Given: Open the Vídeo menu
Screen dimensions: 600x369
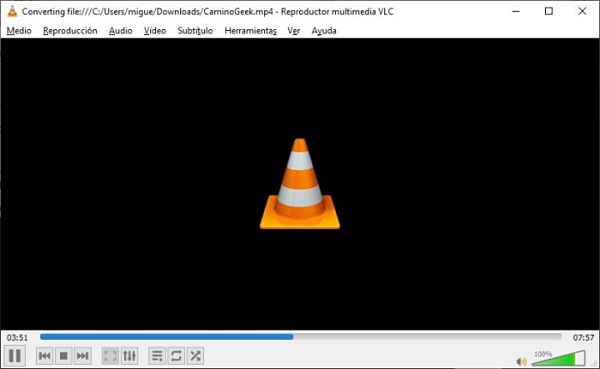Looking at the screenshot, I should click(x=155, y=31).
